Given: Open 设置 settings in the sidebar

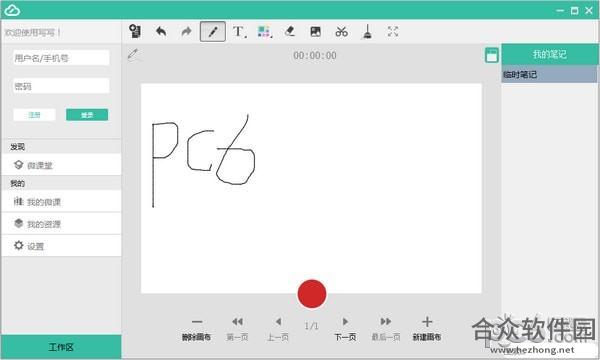Looking at the screenshot, I should (61, 246).
